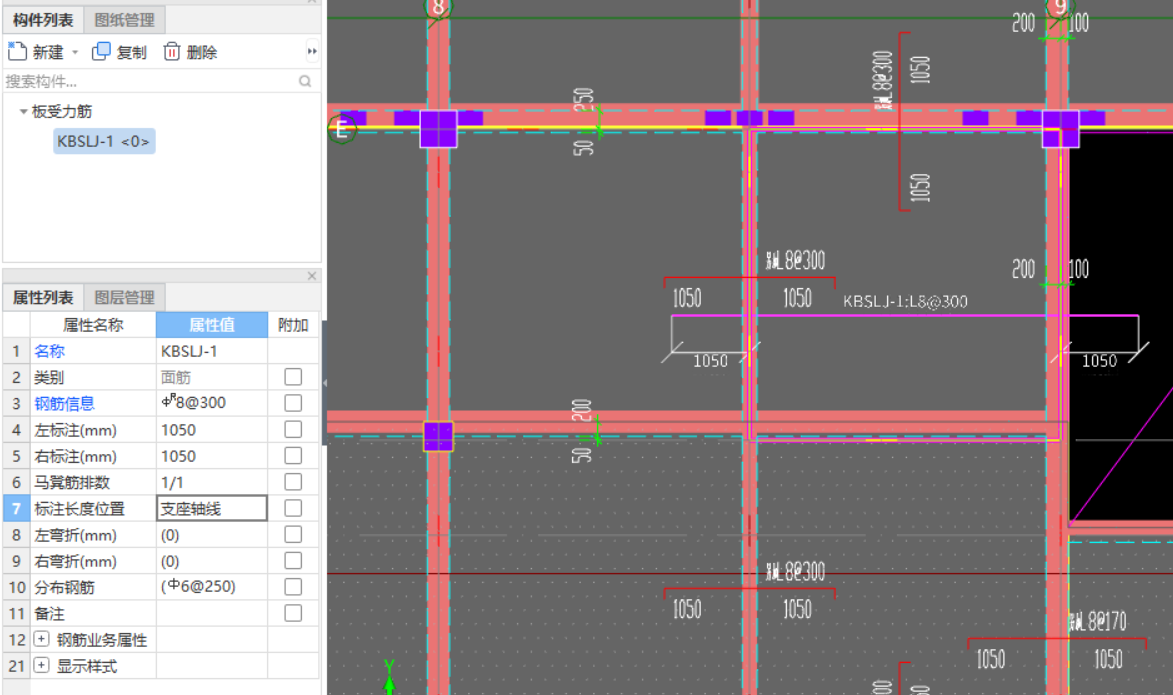Click the 钢筋信息 value 8@300

tap(212, 403)
